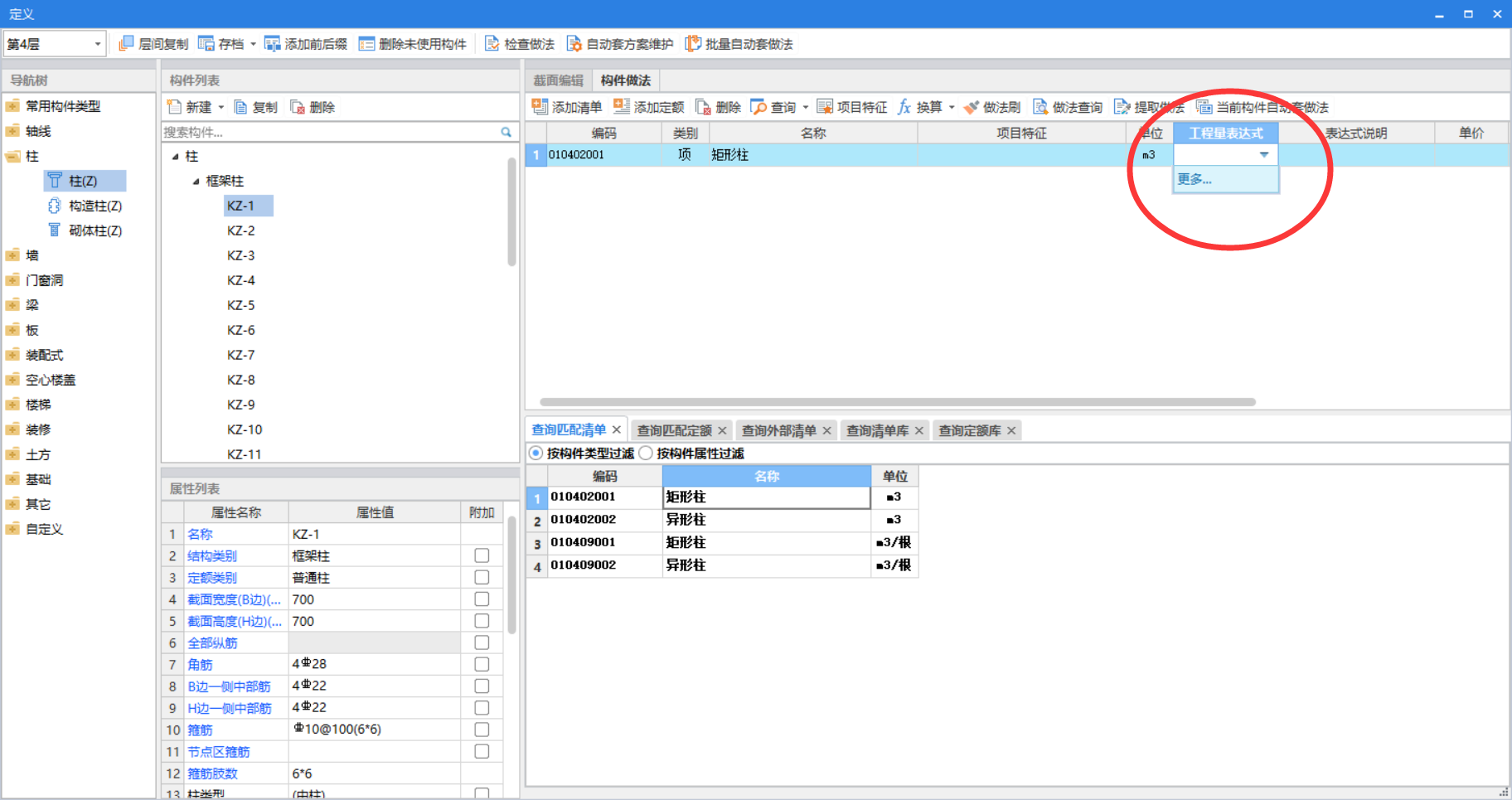Choose 更多... in expression dropdown

(1226, 179)
